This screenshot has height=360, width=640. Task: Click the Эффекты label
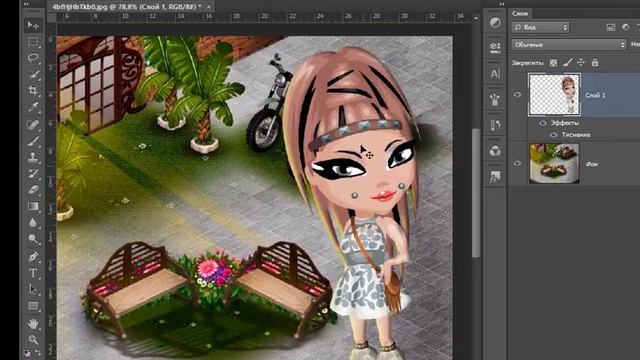coord(565,123)
